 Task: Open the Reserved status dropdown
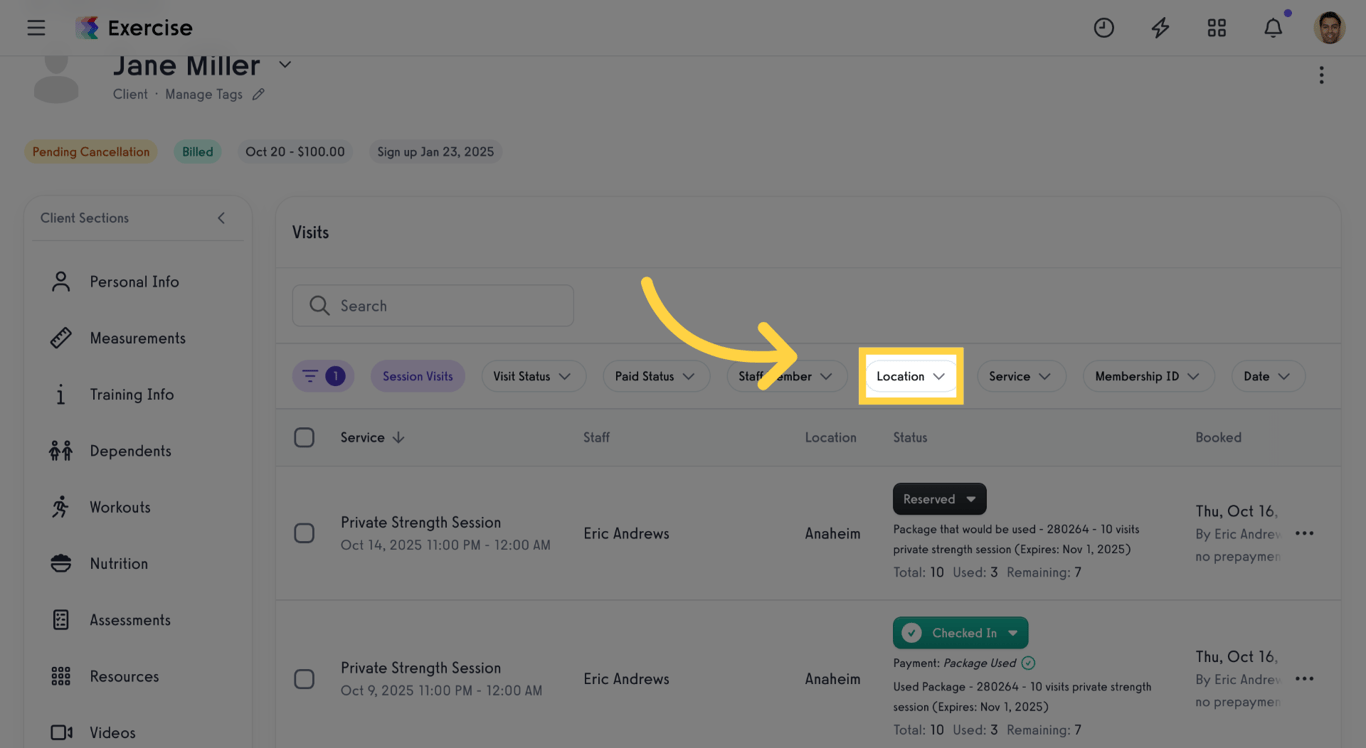(940, 499)
